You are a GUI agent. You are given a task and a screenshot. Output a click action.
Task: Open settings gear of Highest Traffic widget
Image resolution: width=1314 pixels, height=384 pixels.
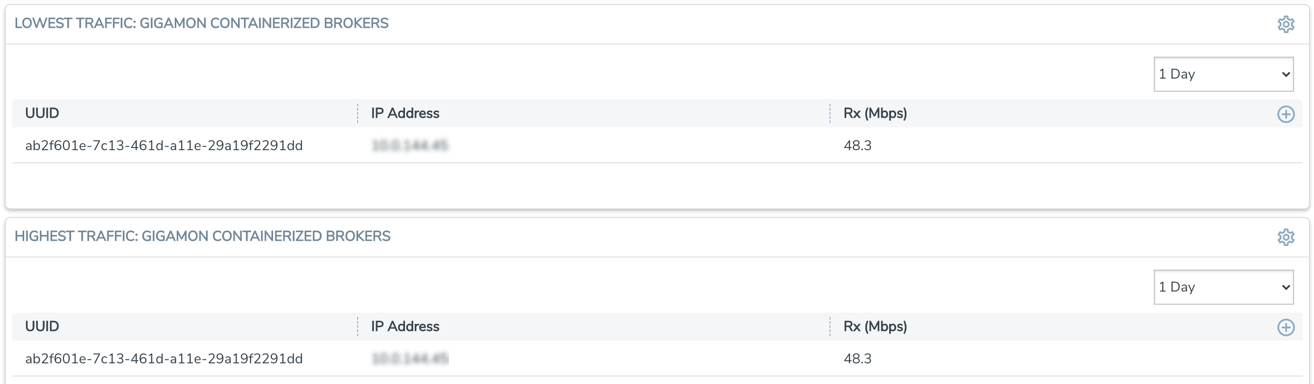click(1286, 237)
